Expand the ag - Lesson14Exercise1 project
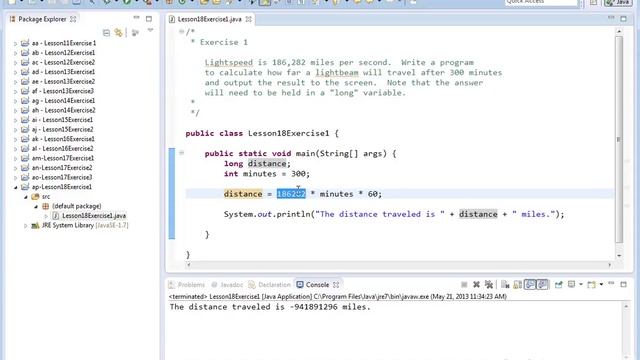The width and height of the screenshot is (640, 360). point(16,101)
